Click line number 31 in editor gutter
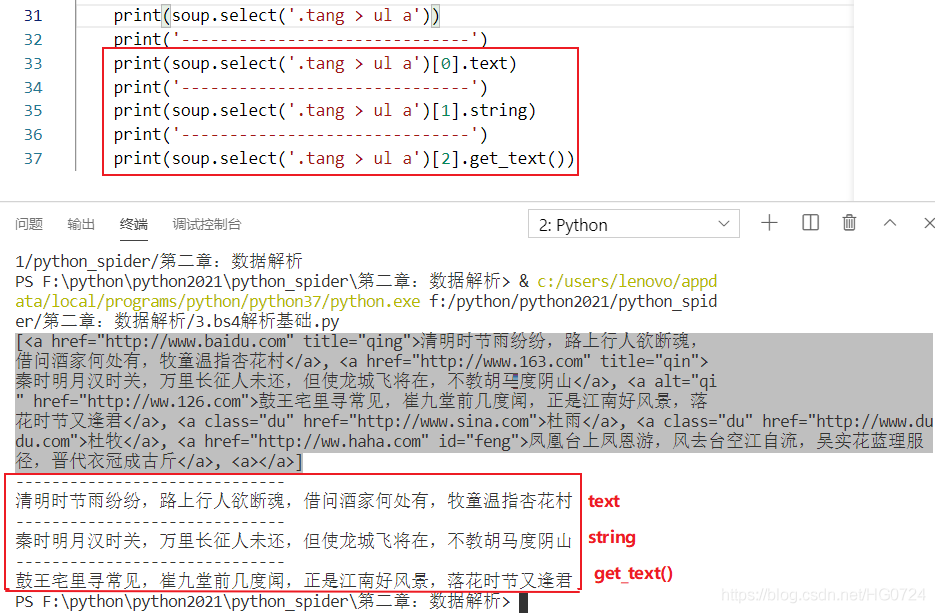This screenshot has height=613, width=935. click(x=33, y=16)
